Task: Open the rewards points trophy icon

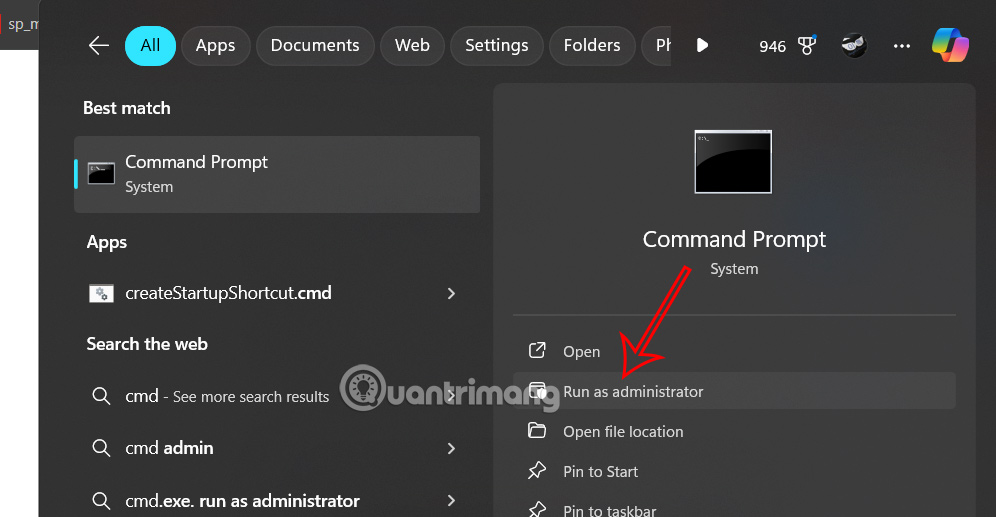Action: (x=807, y=45)
